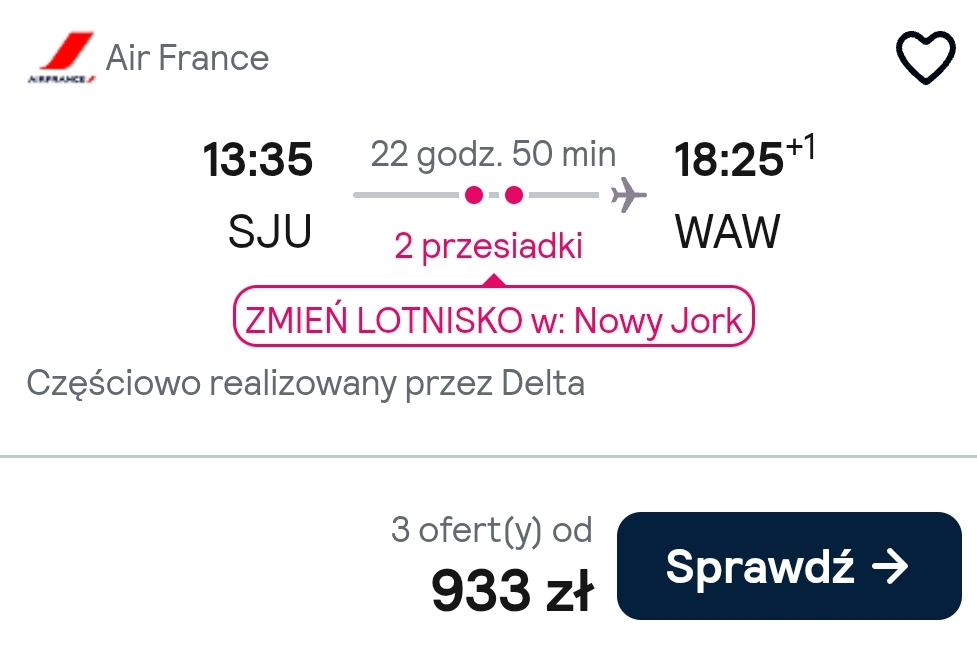Click the pointer triangle above the airport-change badge

[493, 280]
